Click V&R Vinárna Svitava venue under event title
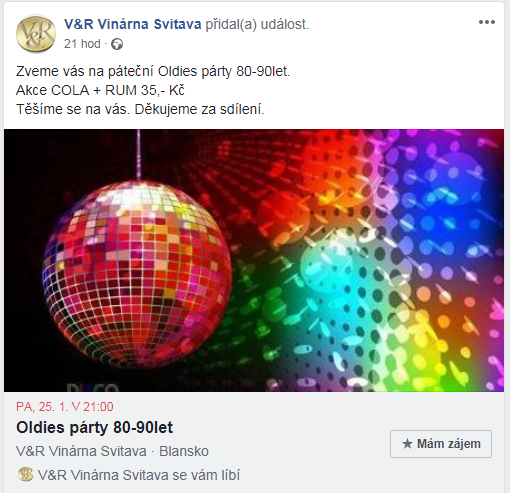The image size is (510, 493). tap(81, 451)
